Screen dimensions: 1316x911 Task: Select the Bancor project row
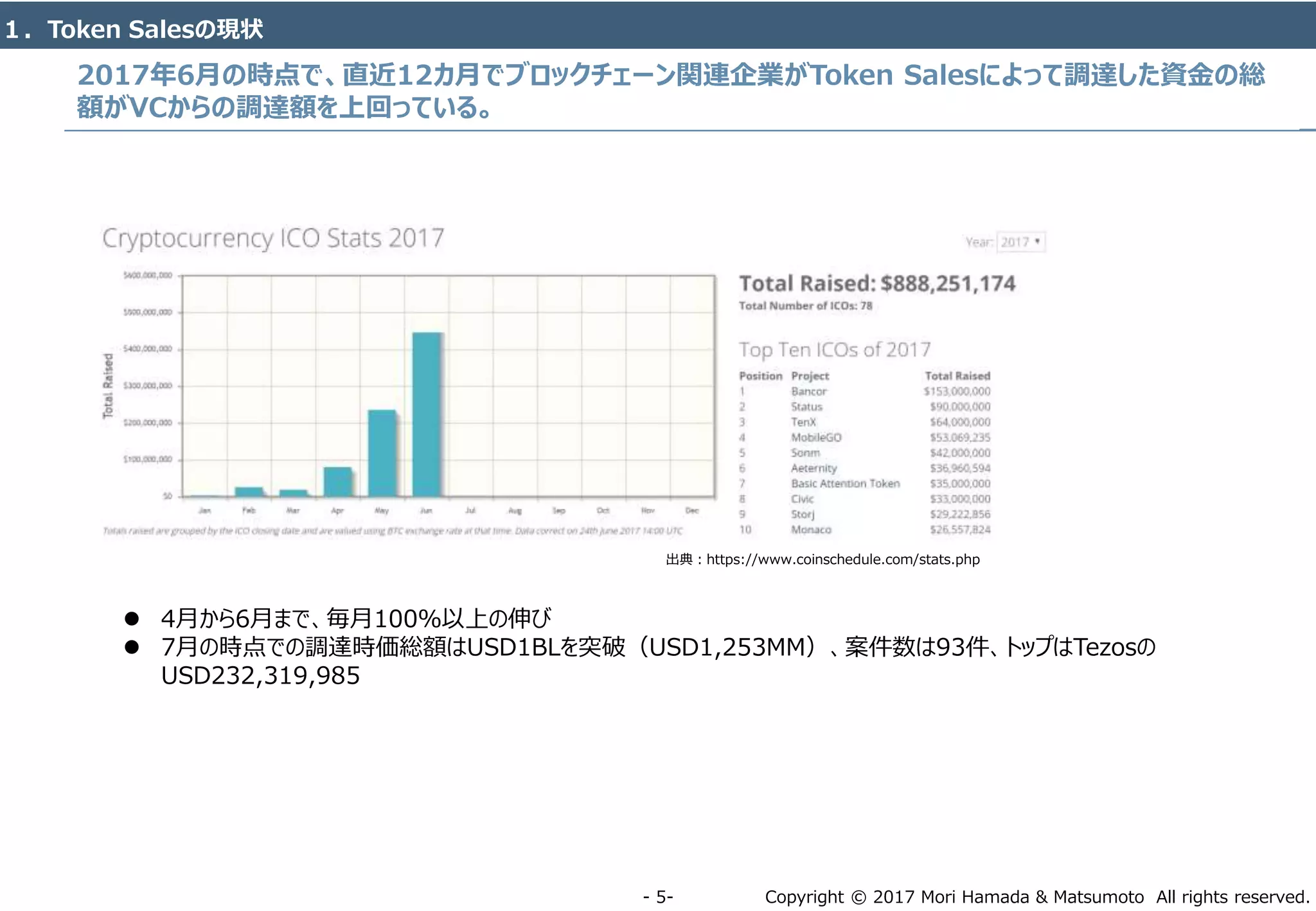pyautogui.click(x=865, y=391)
